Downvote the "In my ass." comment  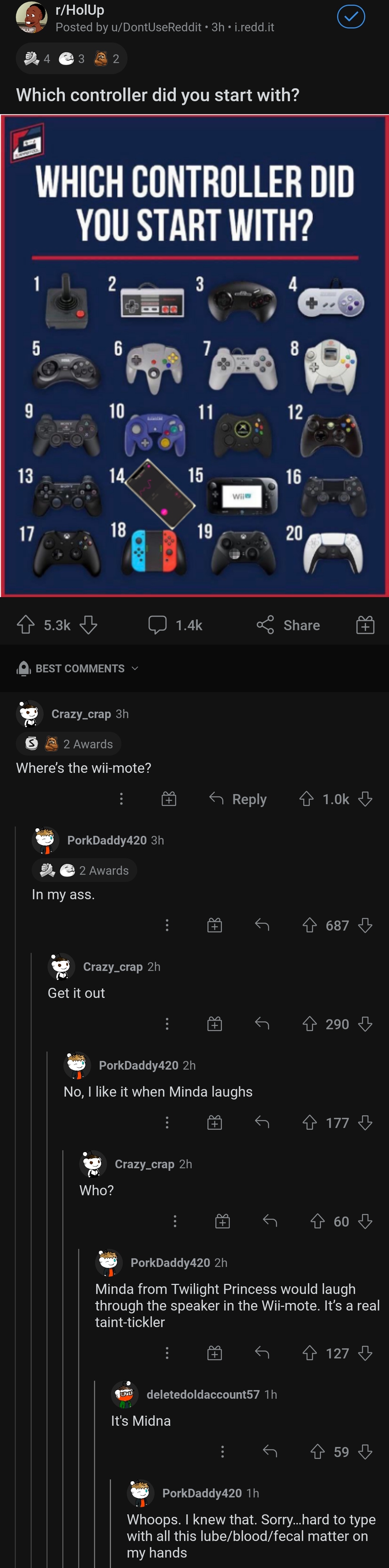click(x=365, y=925)
